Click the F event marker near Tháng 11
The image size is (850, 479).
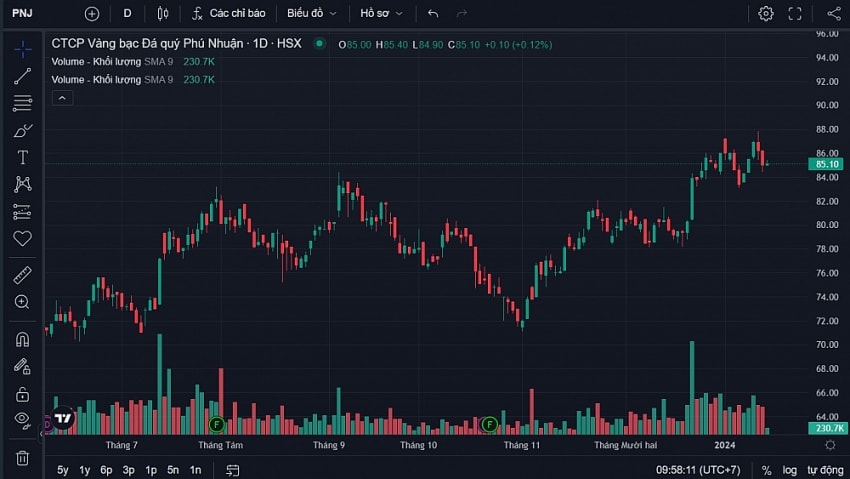click(x=490, y=424)
